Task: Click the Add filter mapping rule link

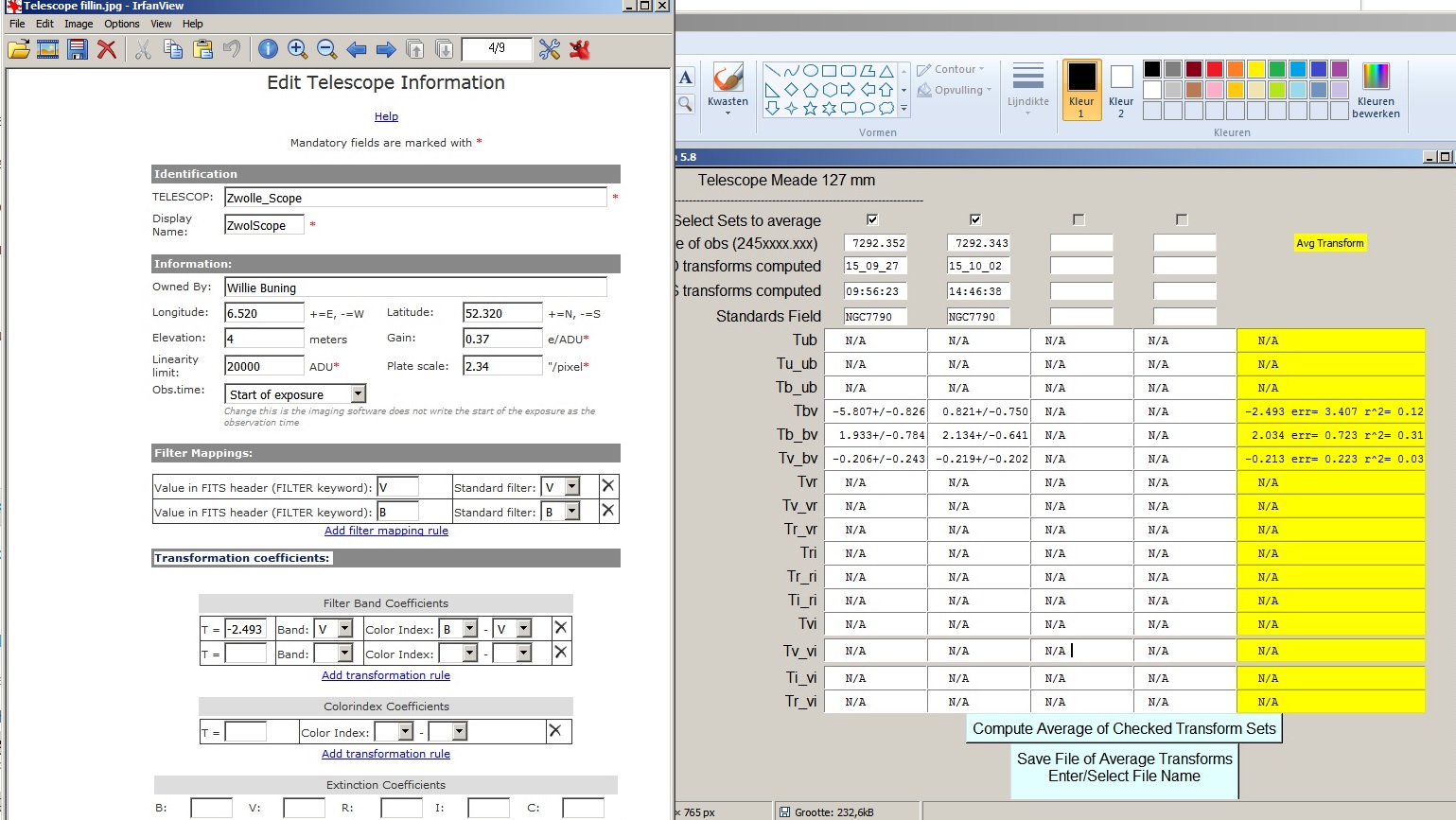Action: (x=386, y=531)
